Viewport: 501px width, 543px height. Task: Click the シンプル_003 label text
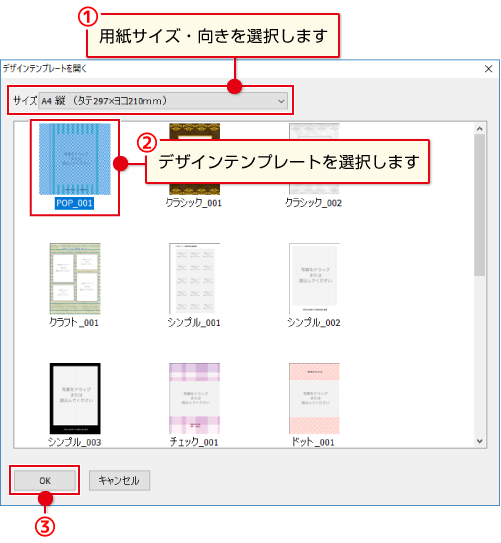point(74,442)
